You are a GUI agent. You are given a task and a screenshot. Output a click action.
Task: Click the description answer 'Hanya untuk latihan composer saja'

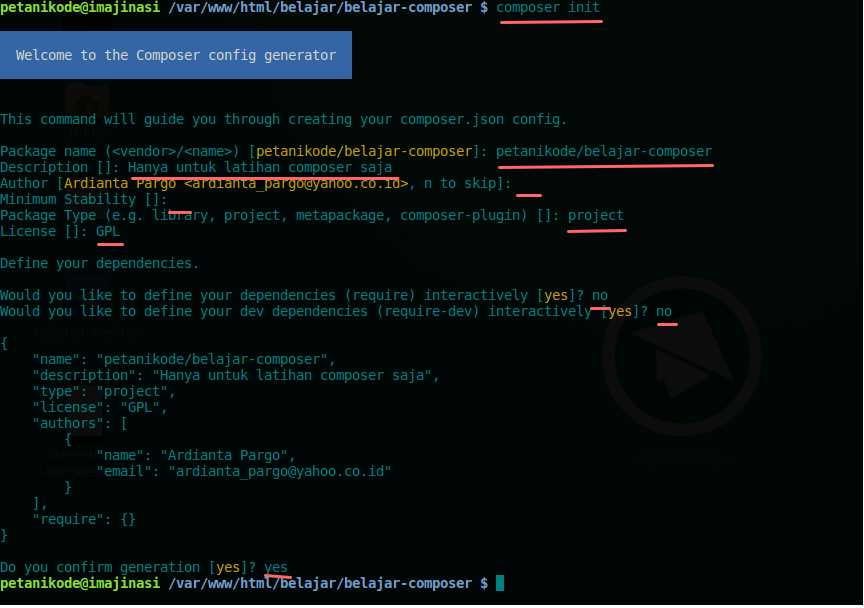click(260, 168)
